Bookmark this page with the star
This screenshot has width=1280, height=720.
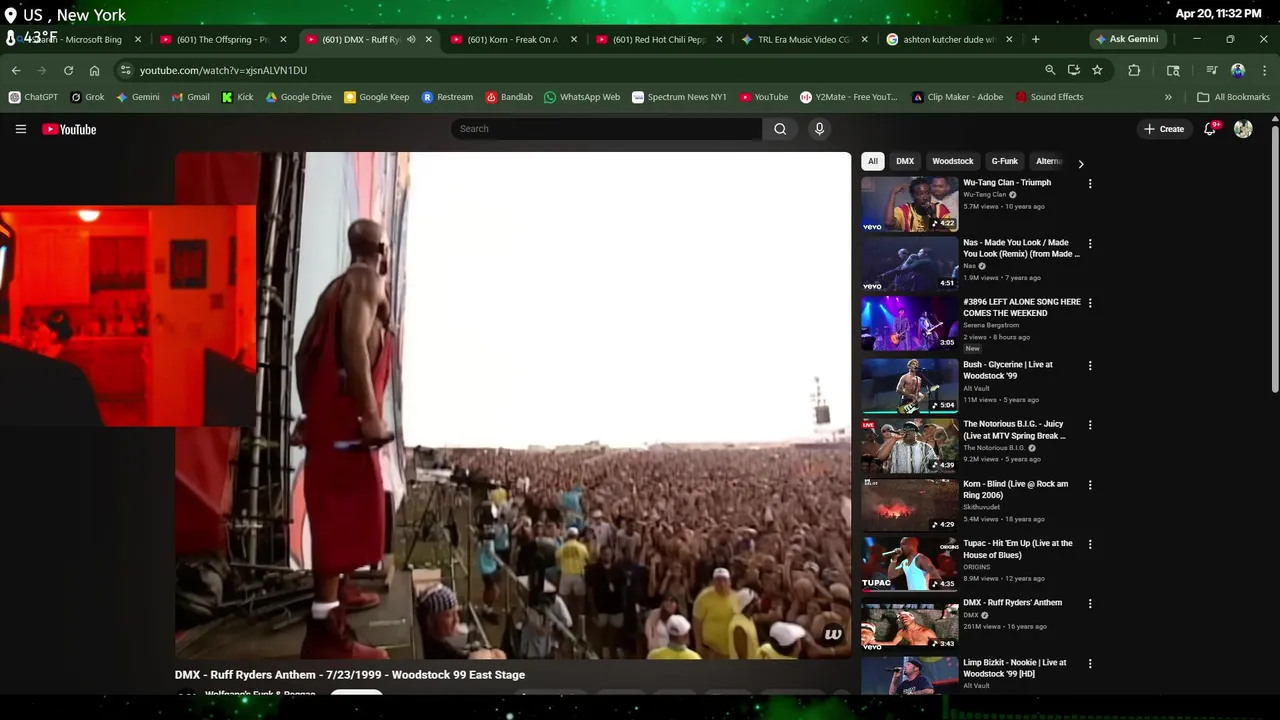1097,70
